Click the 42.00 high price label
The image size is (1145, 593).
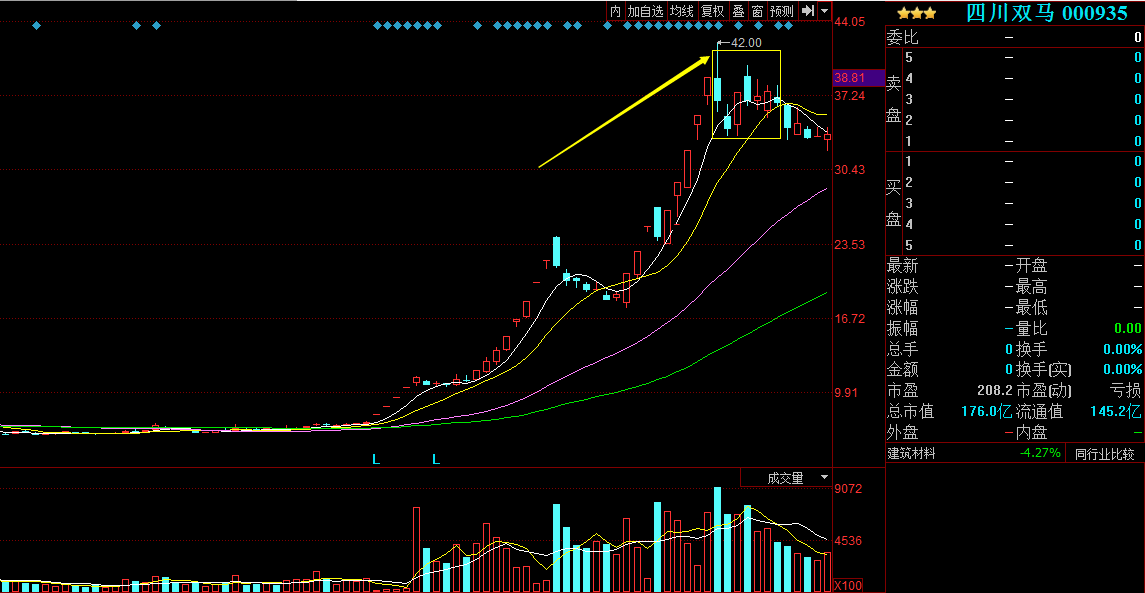tap(746, 43)
